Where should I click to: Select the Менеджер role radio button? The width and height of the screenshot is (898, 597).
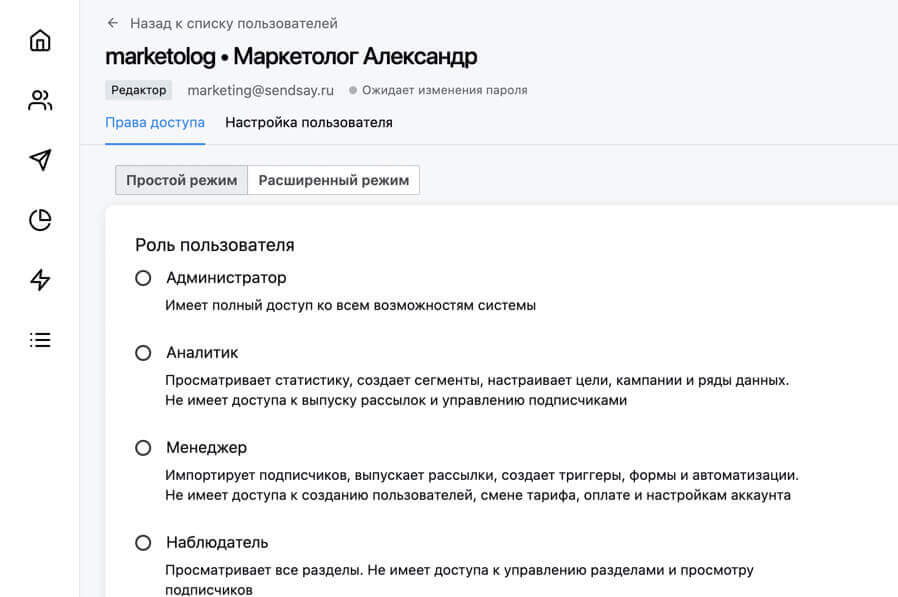click(x=142, y=448)
